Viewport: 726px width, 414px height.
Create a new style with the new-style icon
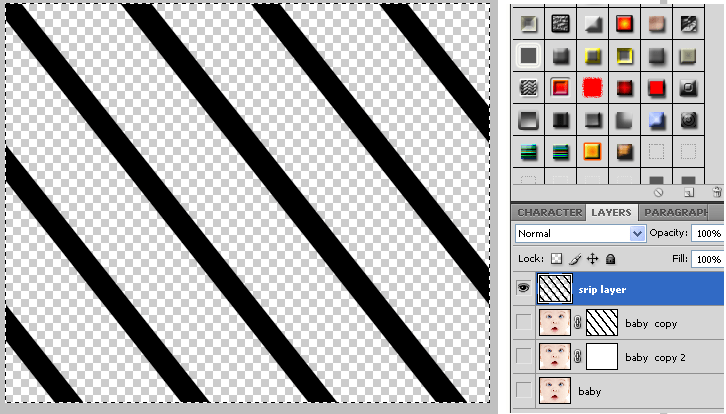pos(689,192)
